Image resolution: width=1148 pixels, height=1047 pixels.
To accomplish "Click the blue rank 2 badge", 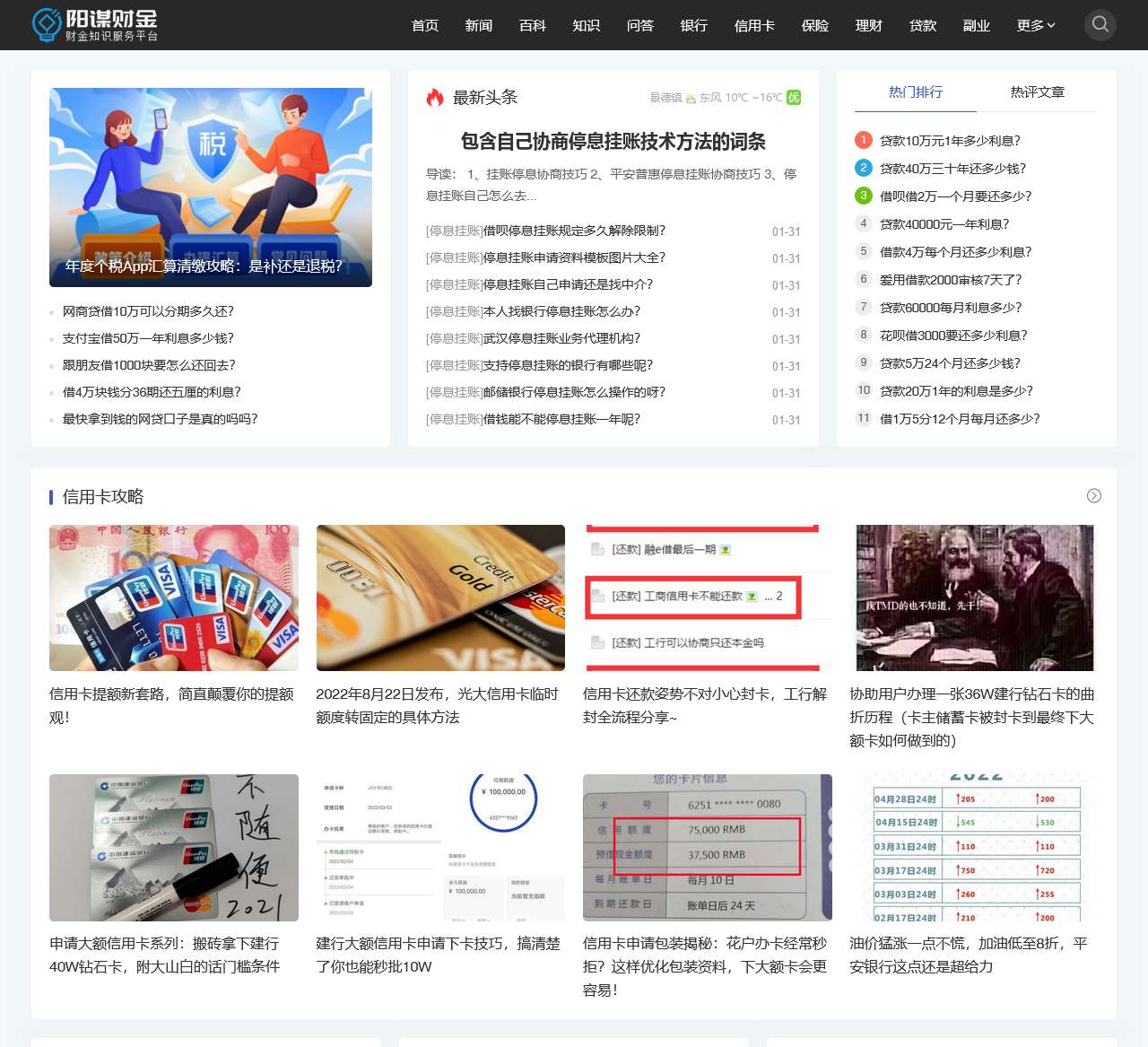I will pyautogui.click(x=864, y=168).
